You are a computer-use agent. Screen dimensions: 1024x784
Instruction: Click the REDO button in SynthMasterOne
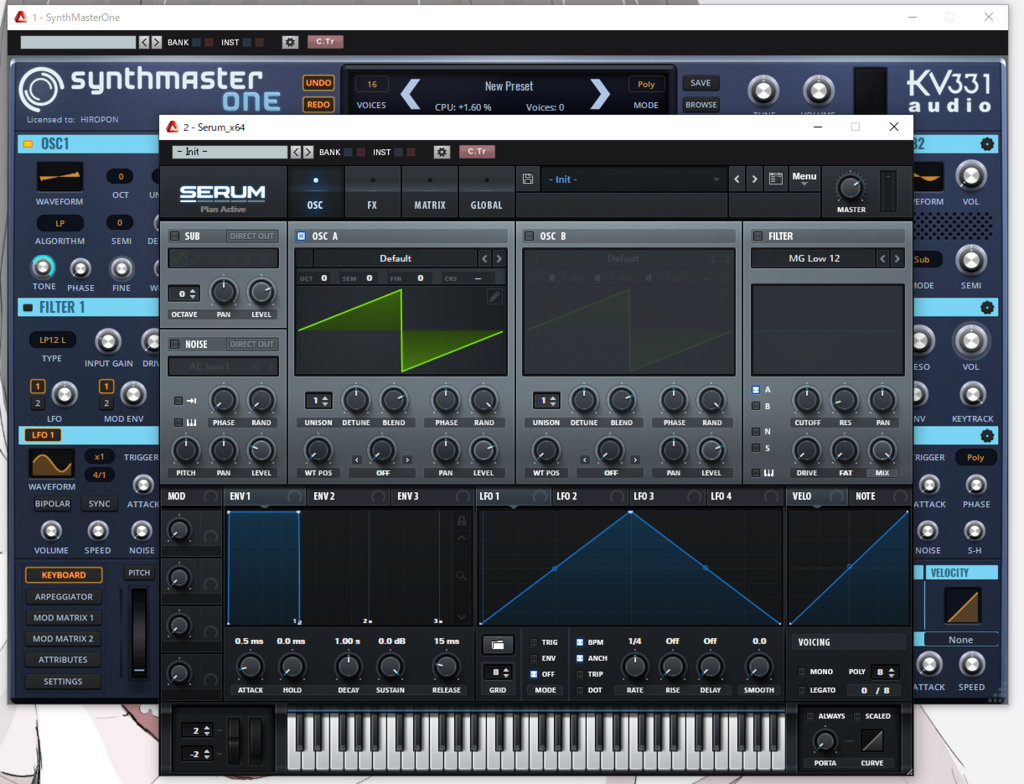point(319,105)
